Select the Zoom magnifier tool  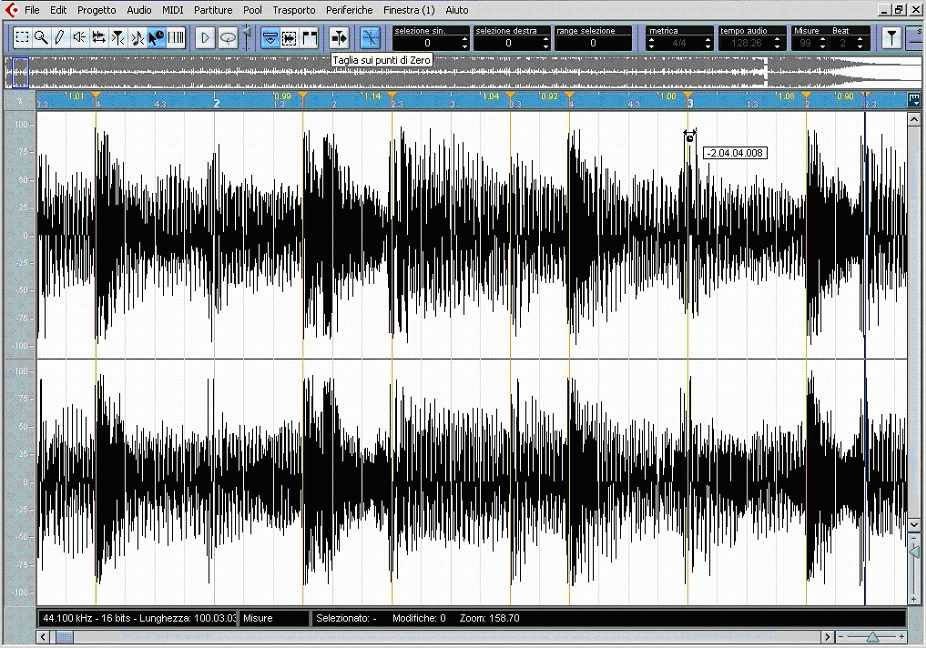pos(41,38)
